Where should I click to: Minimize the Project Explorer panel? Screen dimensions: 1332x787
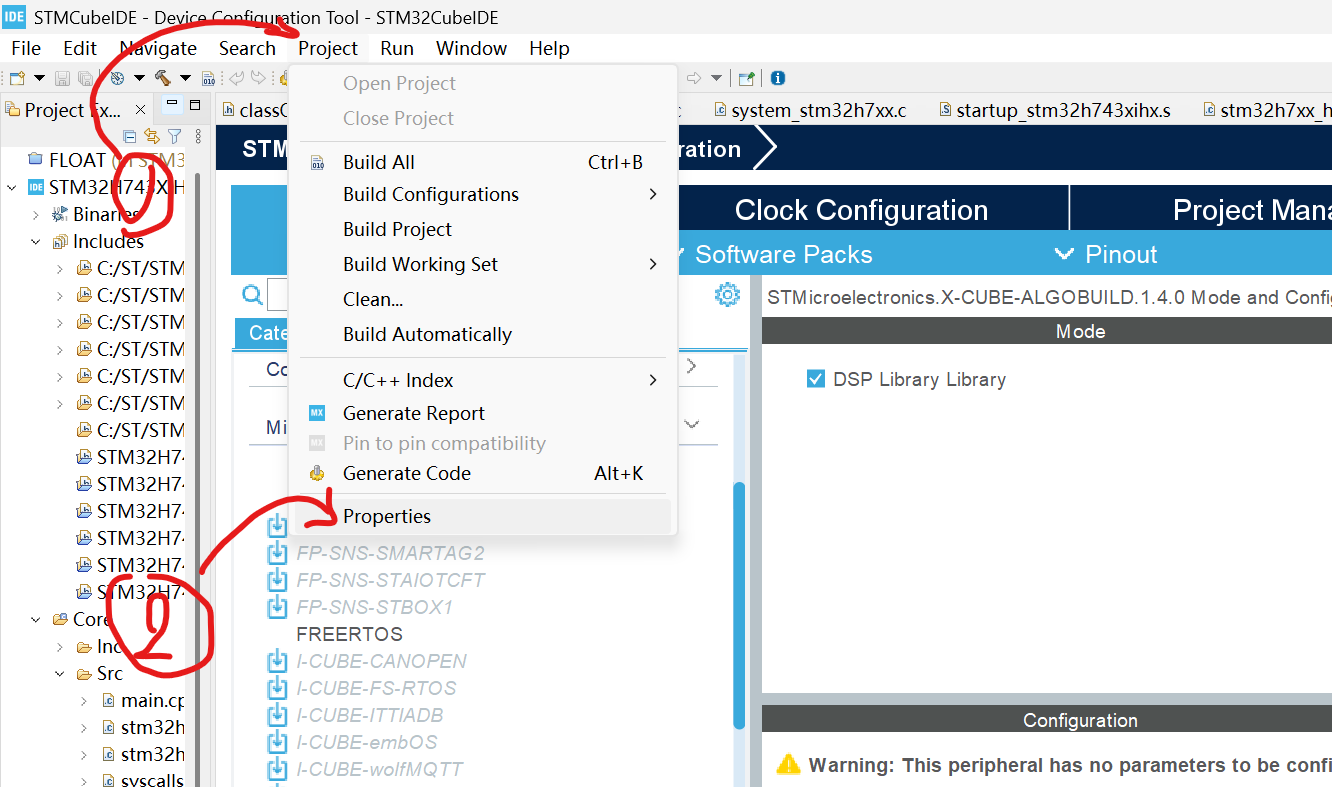(172, 104)
